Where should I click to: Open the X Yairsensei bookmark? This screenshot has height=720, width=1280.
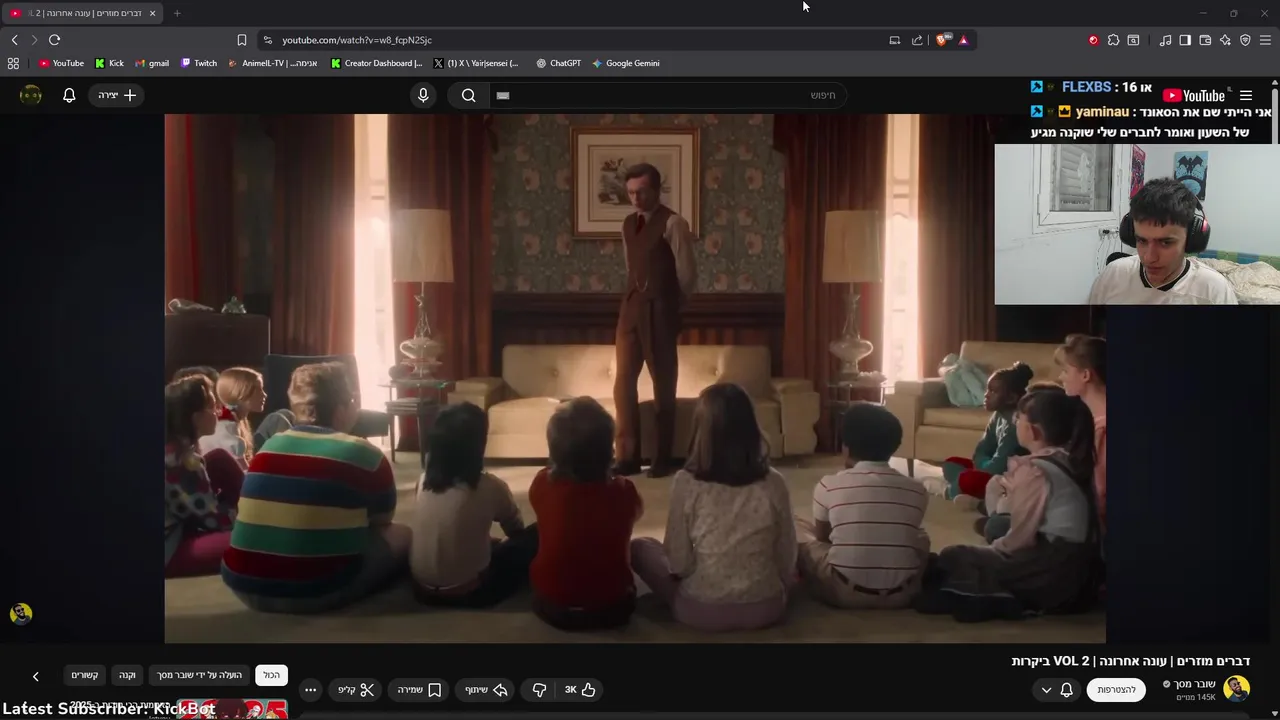pyautogui.click(x=476, y=63)
